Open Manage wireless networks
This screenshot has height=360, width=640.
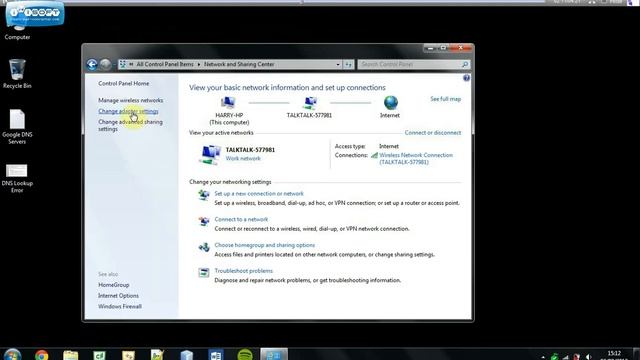click(131, 100)
